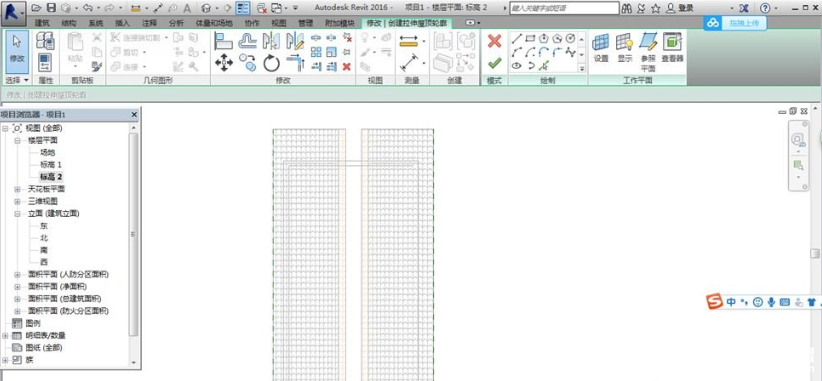Open the Undo history dropdown arrow
The image size is (822, 381).
click(x=98, y=8)
